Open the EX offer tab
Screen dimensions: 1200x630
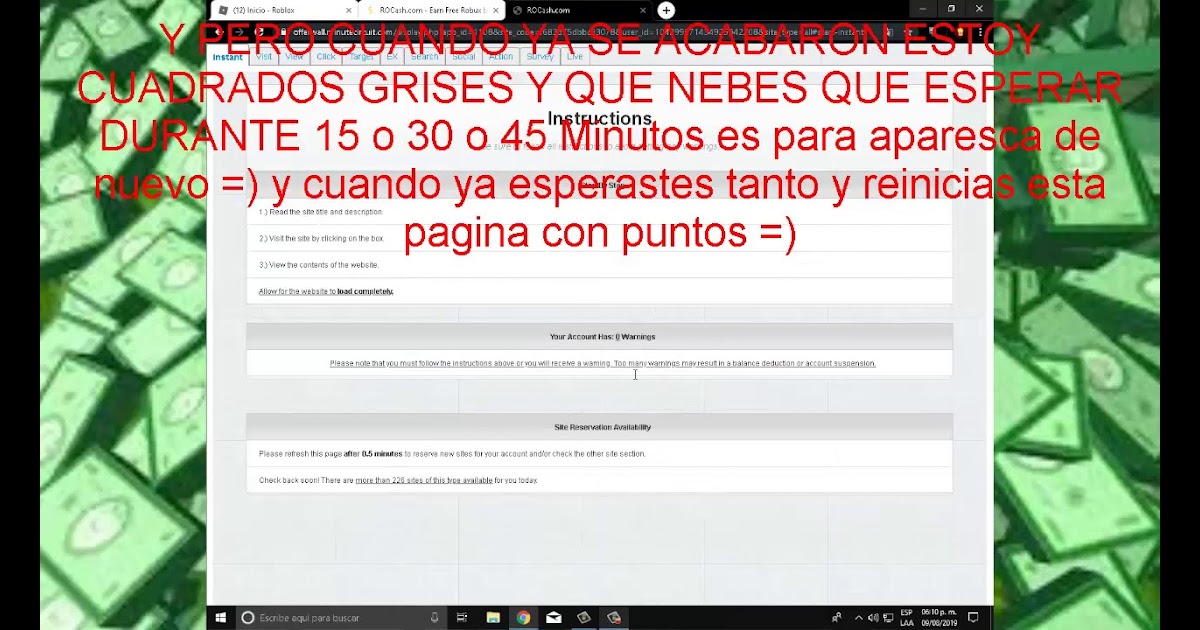tap(392, 57)
